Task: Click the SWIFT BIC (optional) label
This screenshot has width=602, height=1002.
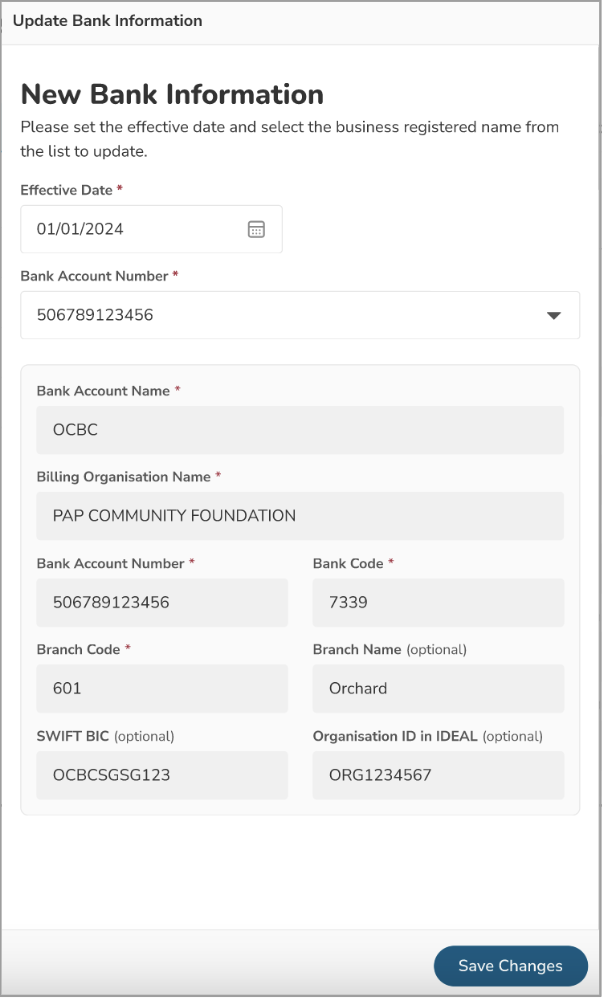Action: (x=105, y=736)
